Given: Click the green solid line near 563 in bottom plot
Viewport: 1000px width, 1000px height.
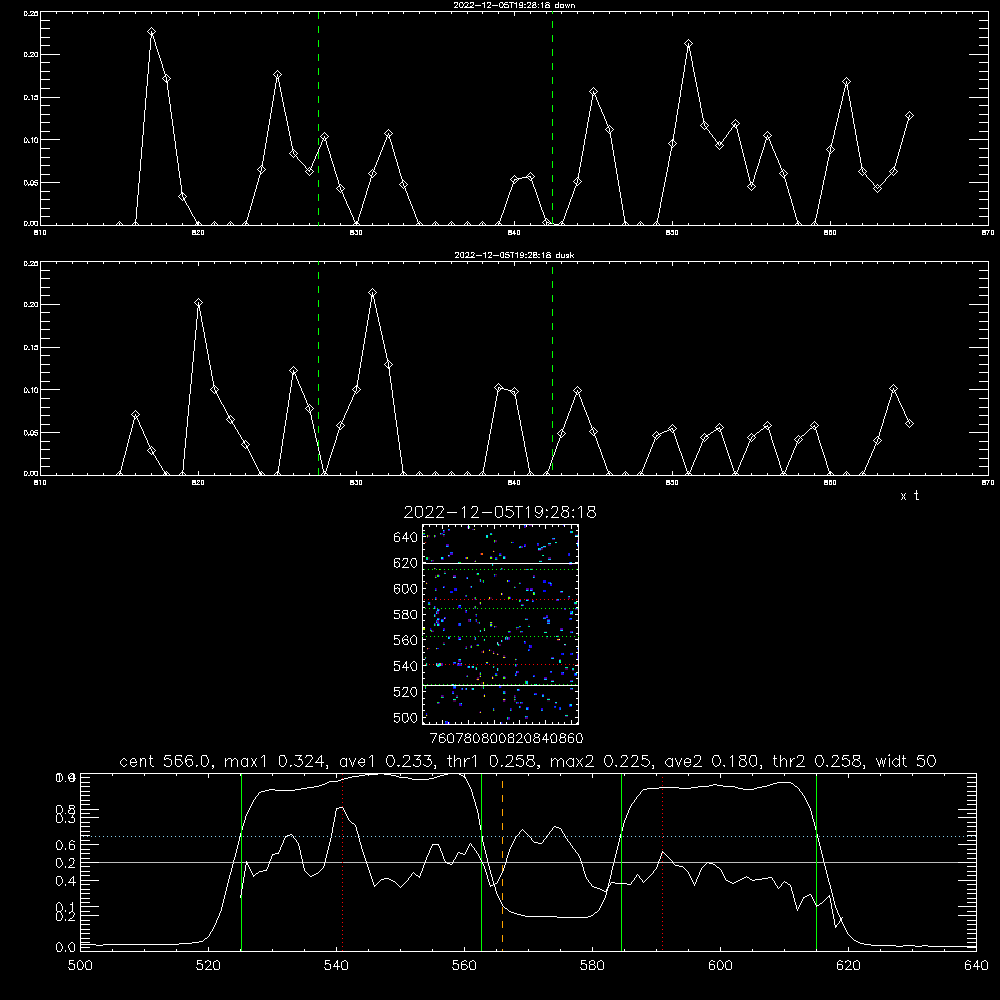Looking at the screenshot, I should [482, 861].
